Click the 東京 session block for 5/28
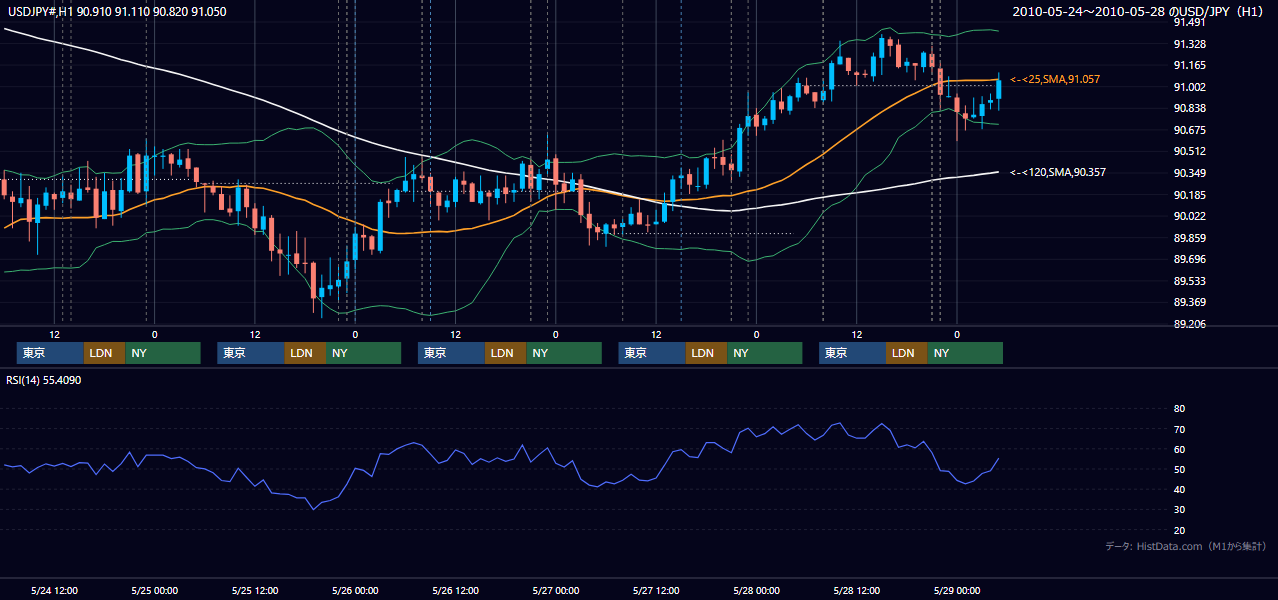1278x600 pixels. 852,353
